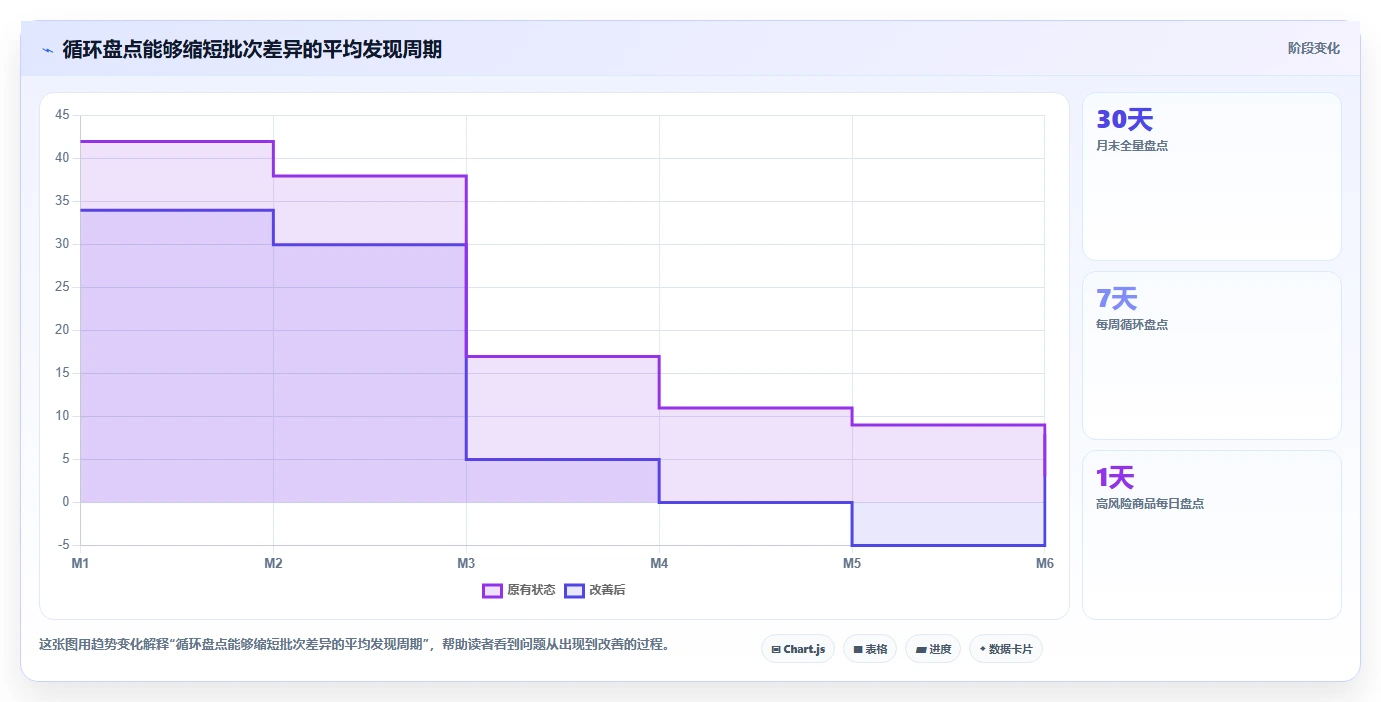Viewport: 1381px width, 702px height.
Task: Click the icon in the Chart.js tag
Action: coord(776,650)
